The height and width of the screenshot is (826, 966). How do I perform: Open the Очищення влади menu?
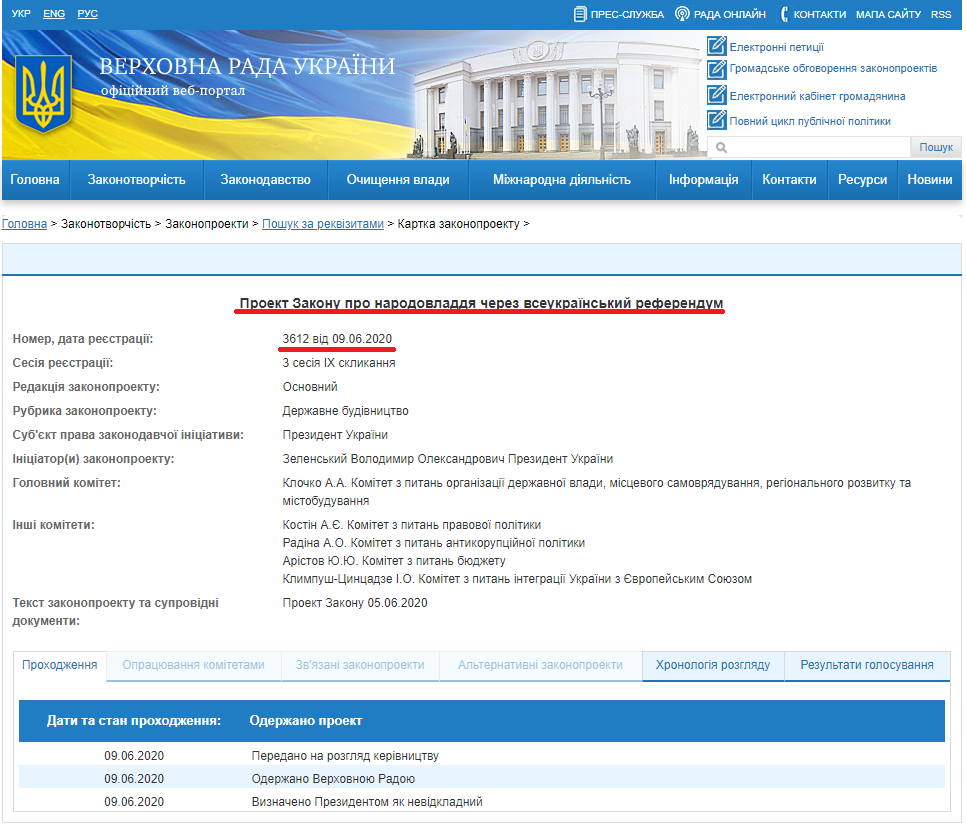pyautogui.click(x=398, y=180)
